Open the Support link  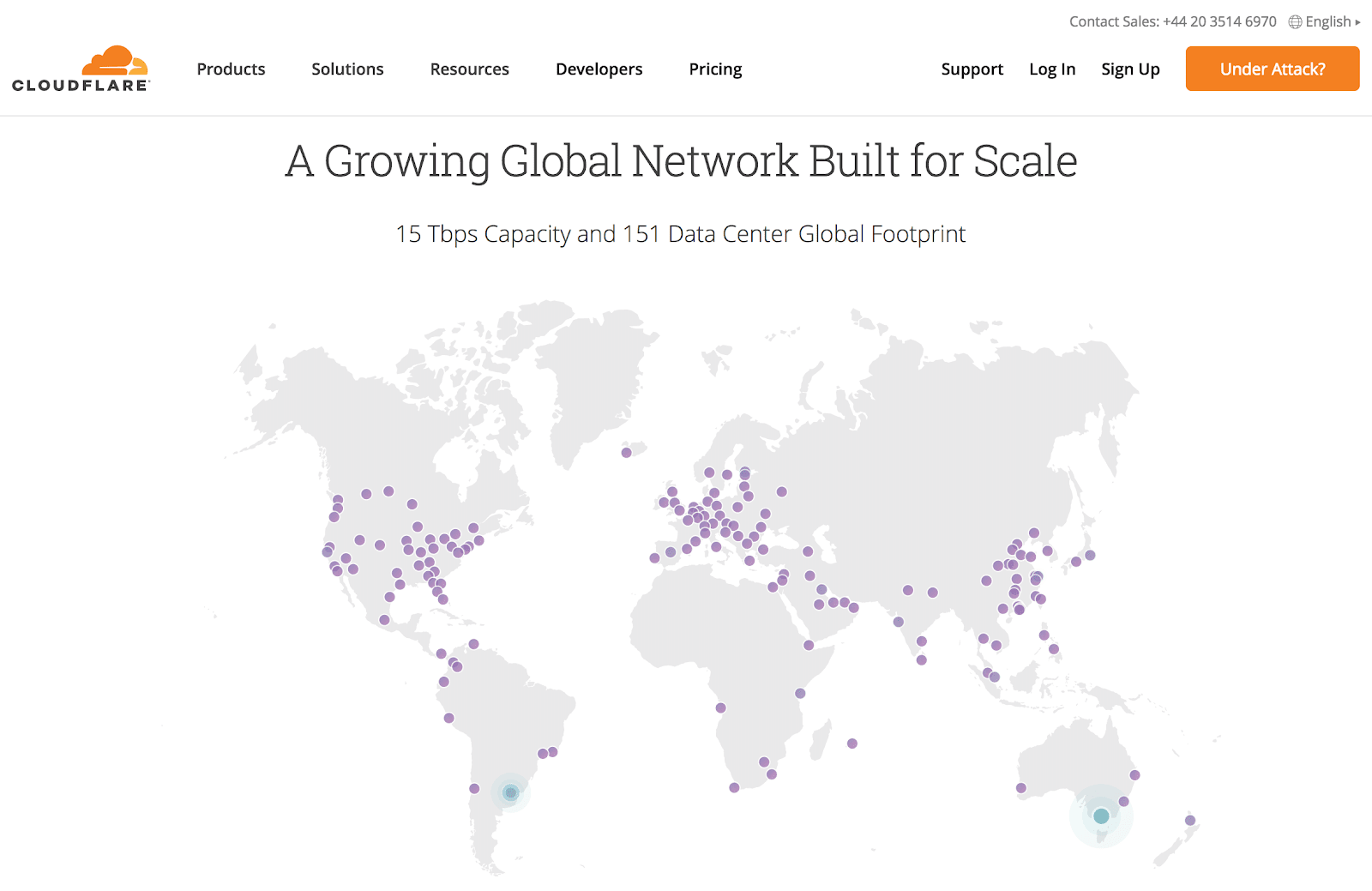click(972, 69)
